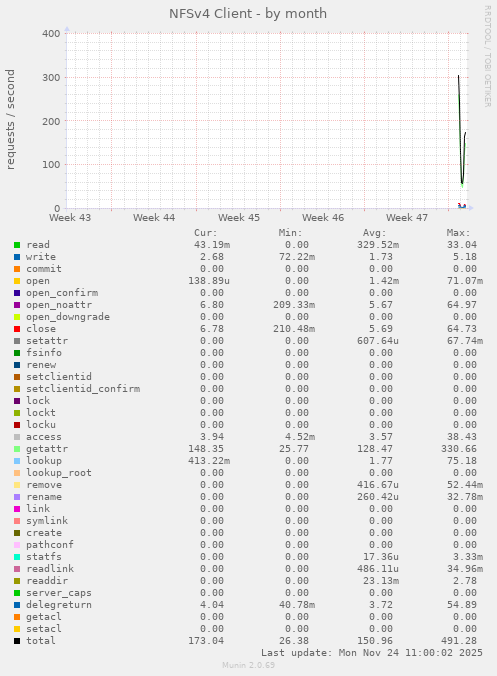Click the magenta link legend swatch
Viewport: 497px width, 676px height.
(x=17, y=509)
